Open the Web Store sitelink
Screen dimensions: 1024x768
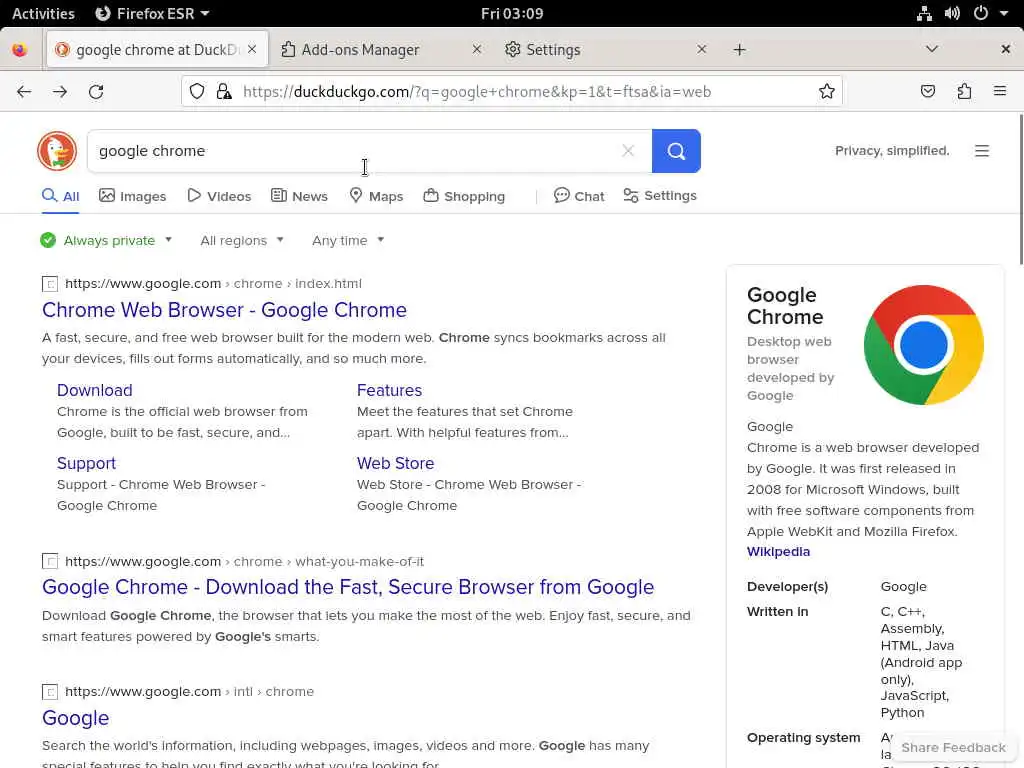(395, 463)
